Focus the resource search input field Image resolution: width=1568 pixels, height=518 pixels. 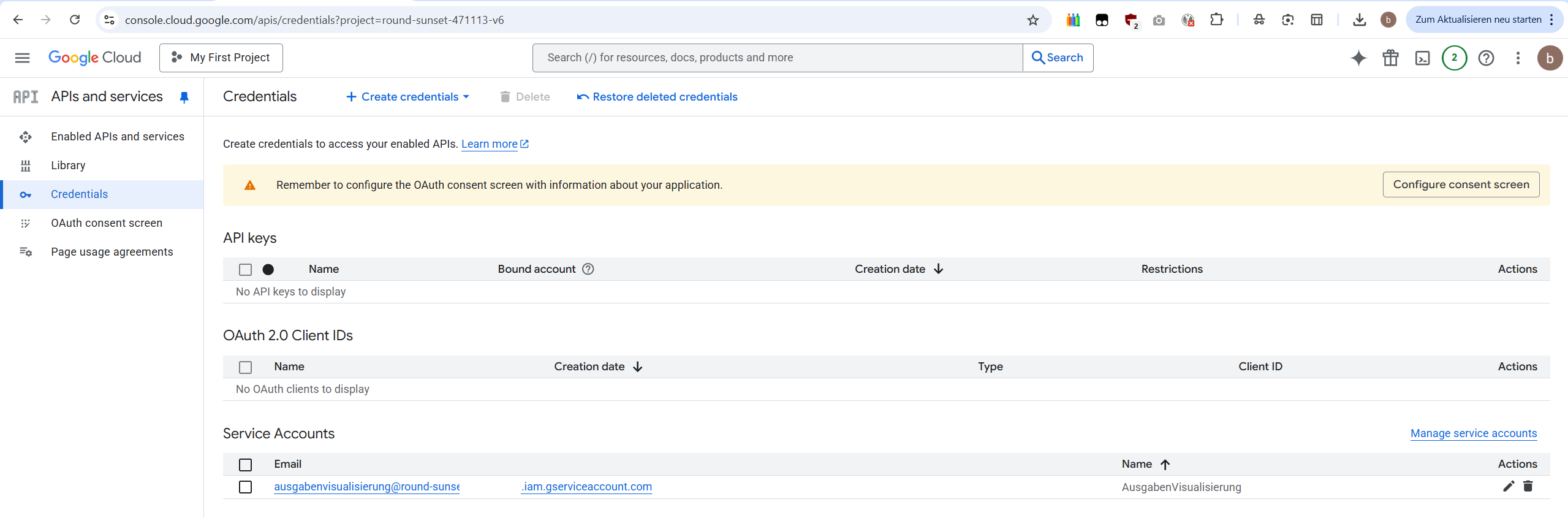[x=777, y=58]
